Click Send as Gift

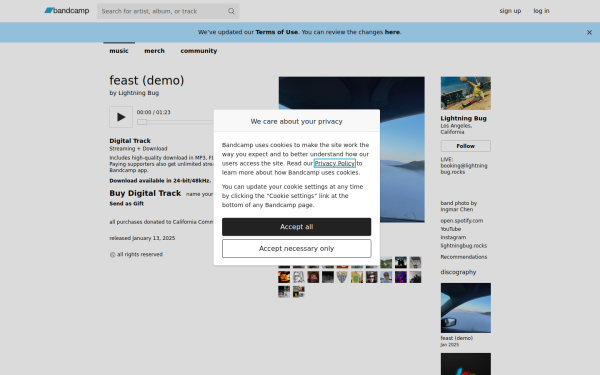pos(127,204)
